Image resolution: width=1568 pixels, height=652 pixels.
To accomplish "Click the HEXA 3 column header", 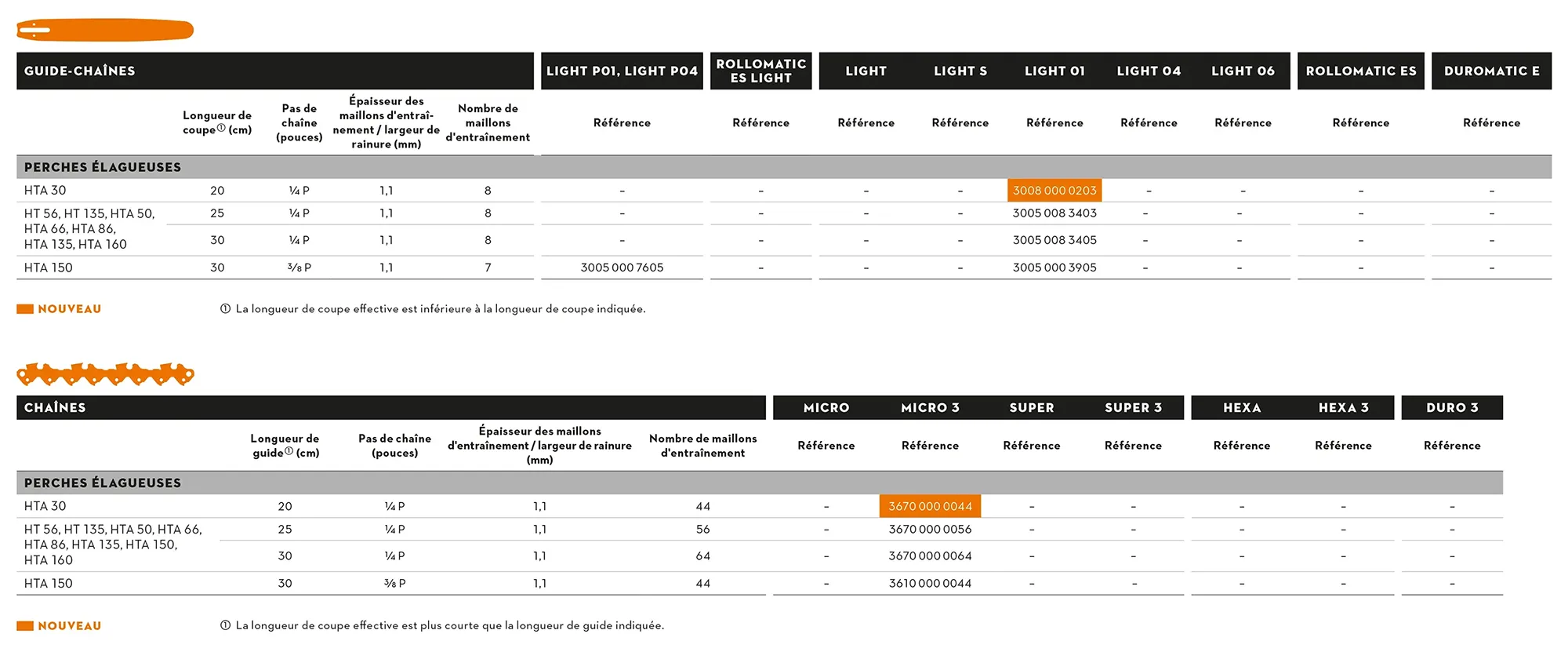I will [x=1344, y=407].
